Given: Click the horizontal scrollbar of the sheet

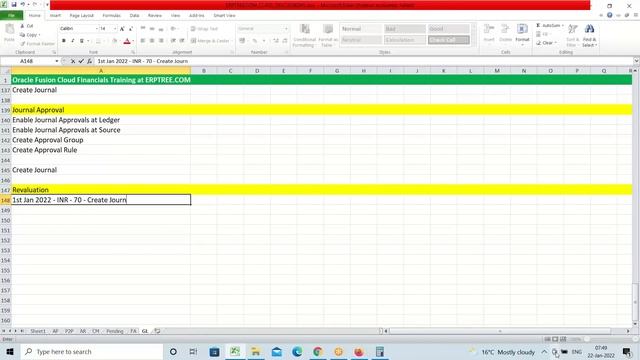Looking at the screenshot, I should 500,331.
